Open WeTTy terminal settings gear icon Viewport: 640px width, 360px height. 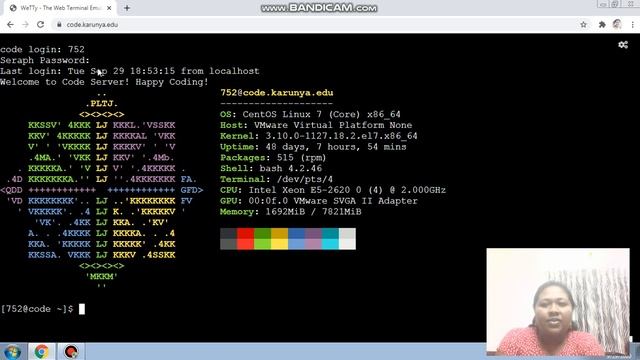623,44
